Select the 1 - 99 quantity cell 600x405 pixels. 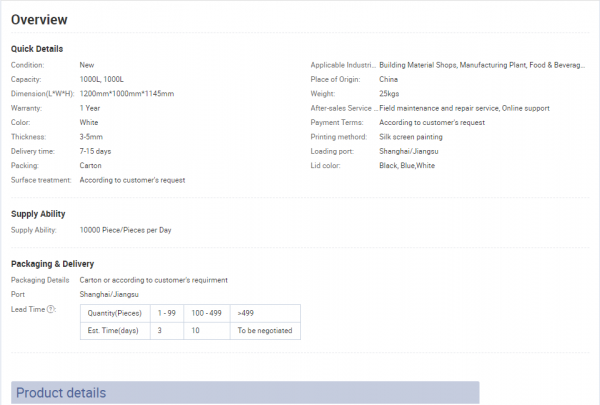point(169,313)
